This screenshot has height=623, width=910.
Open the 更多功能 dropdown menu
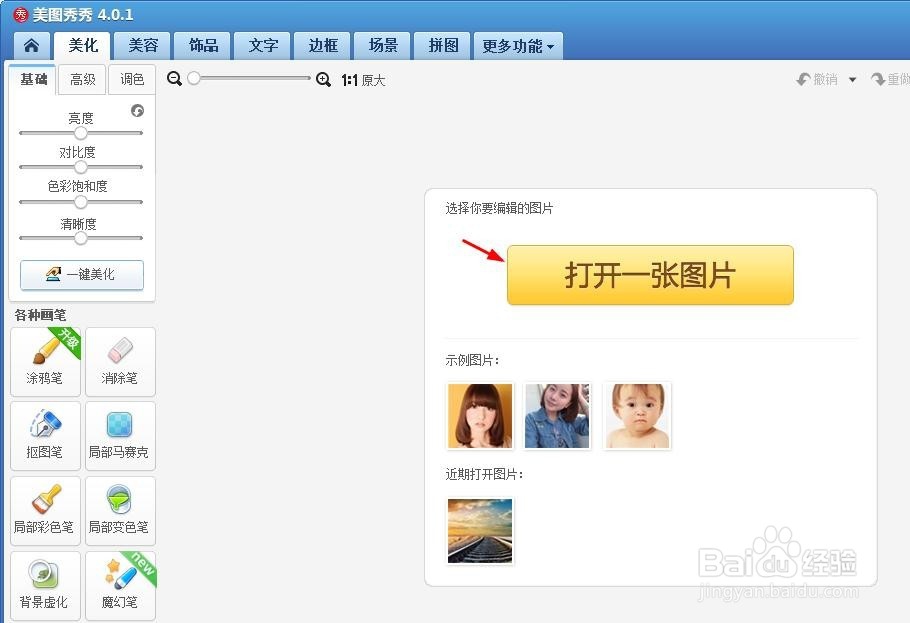pyautogui.click(x=518, y=46)
